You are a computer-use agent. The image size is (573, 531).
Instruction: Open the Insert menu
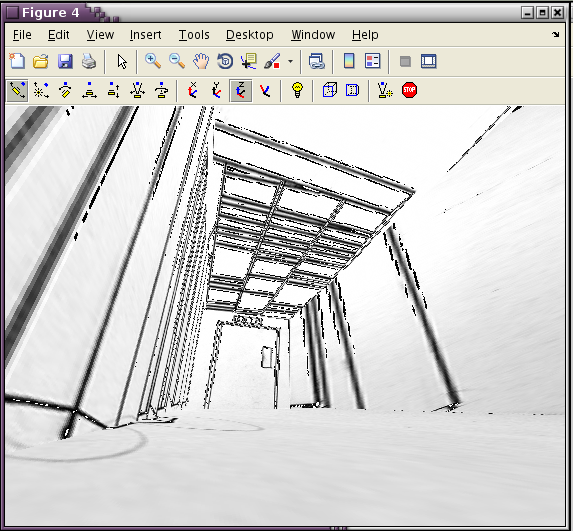pos(145,35)
